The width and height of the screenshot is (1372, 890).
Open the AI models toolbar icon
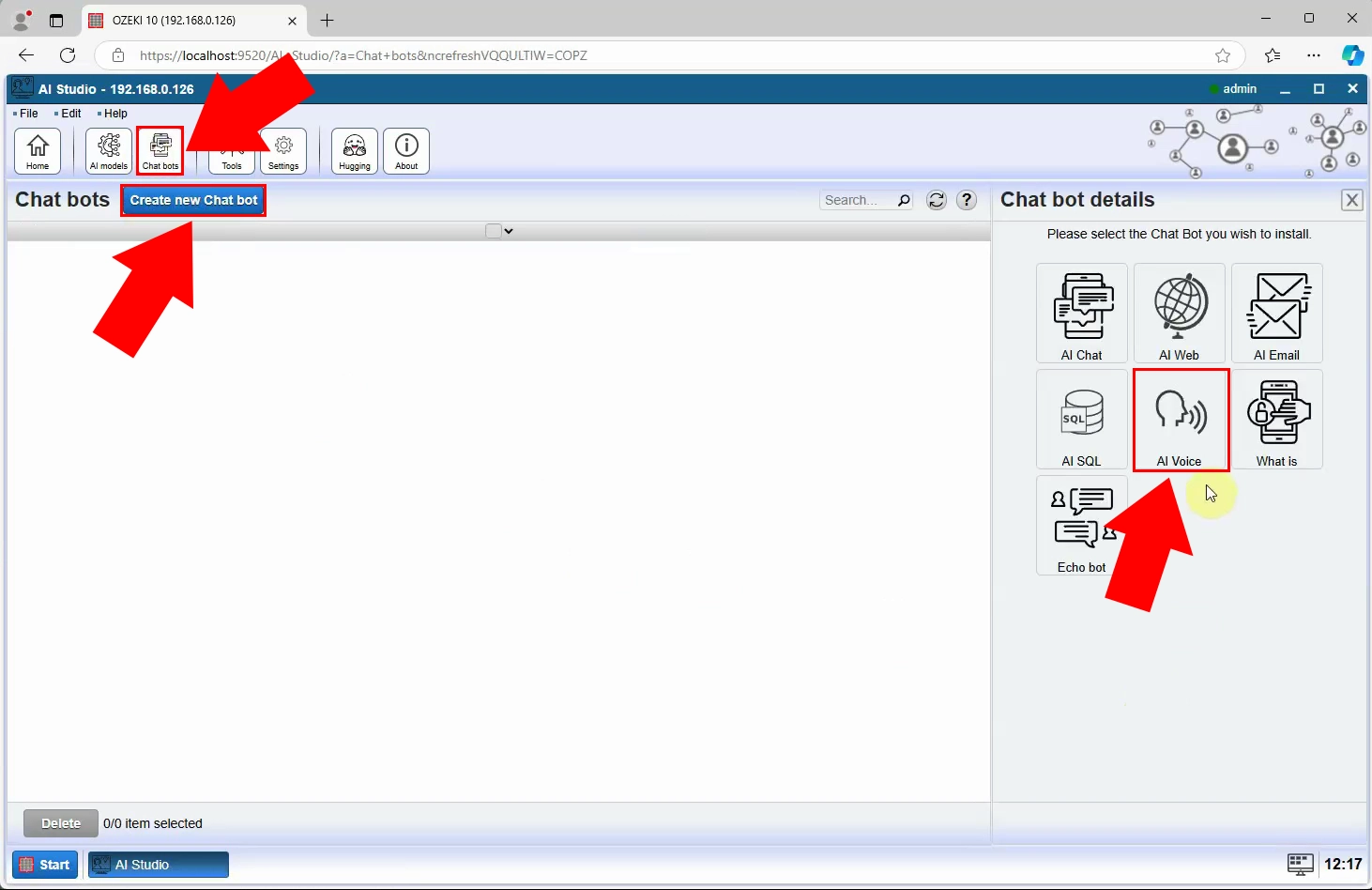coord(109,151)
